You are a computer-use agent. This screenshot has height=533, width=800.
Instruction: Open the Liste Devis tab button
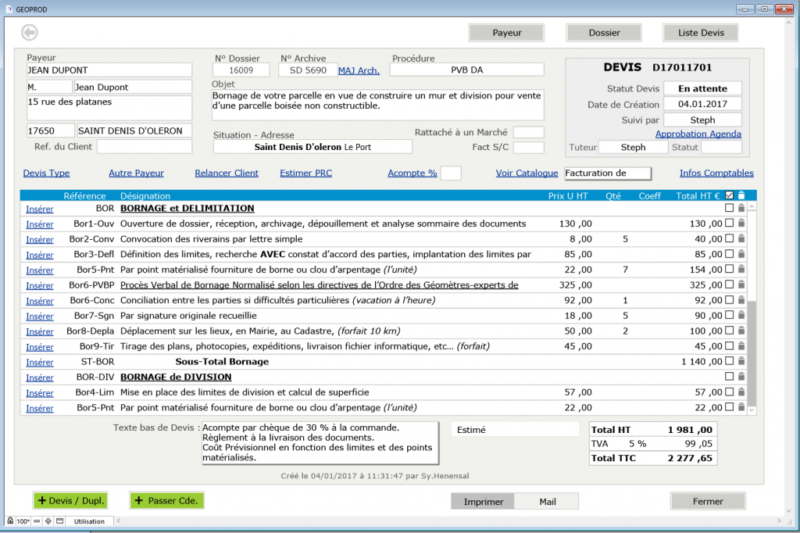[x=701, y=33]
